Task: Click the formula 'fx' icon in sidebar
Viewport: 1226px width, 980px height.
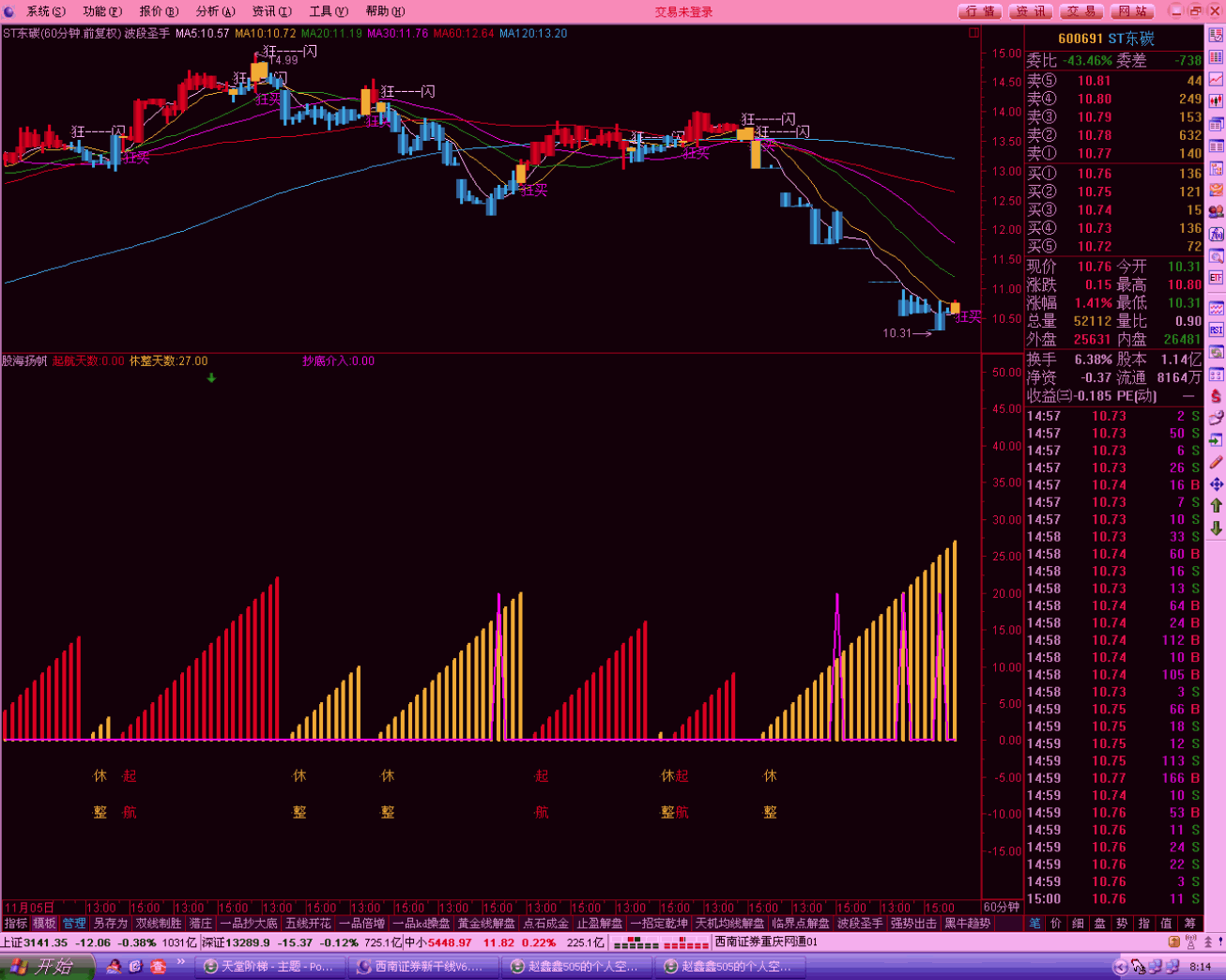Action: coord(1216,234)
